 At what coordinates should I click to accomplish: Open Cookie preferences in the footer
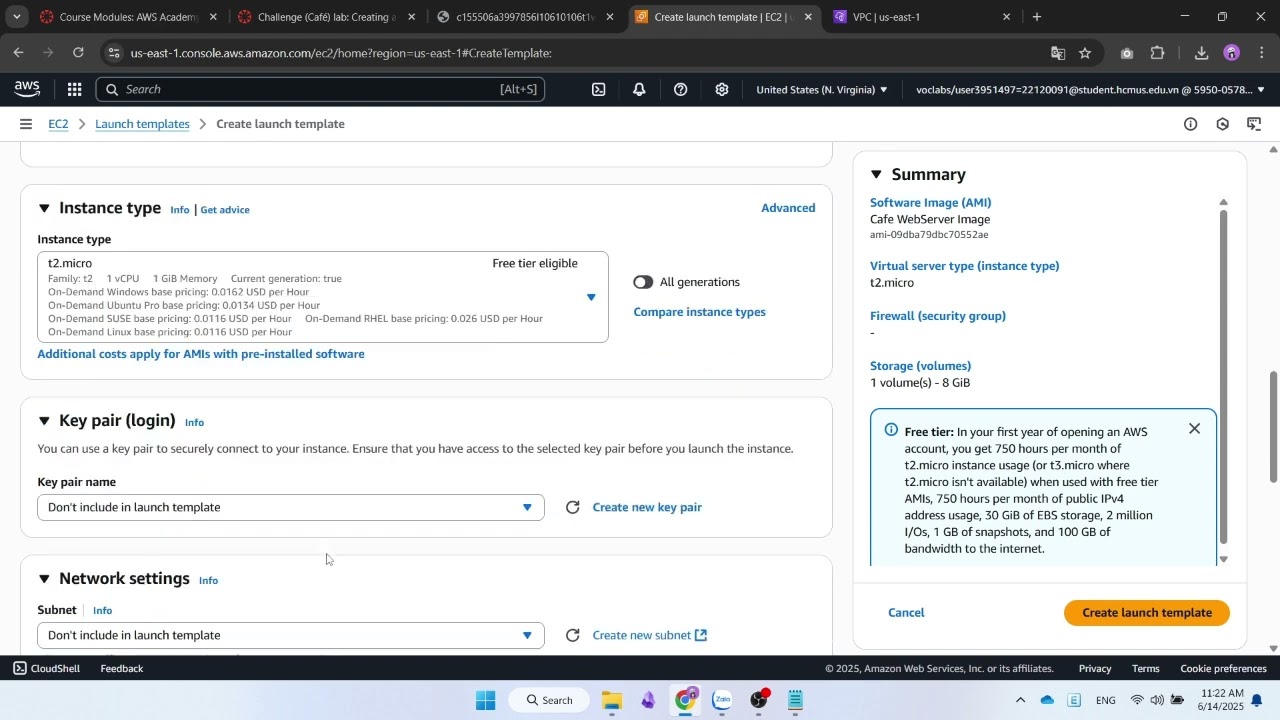[1224, 668]
